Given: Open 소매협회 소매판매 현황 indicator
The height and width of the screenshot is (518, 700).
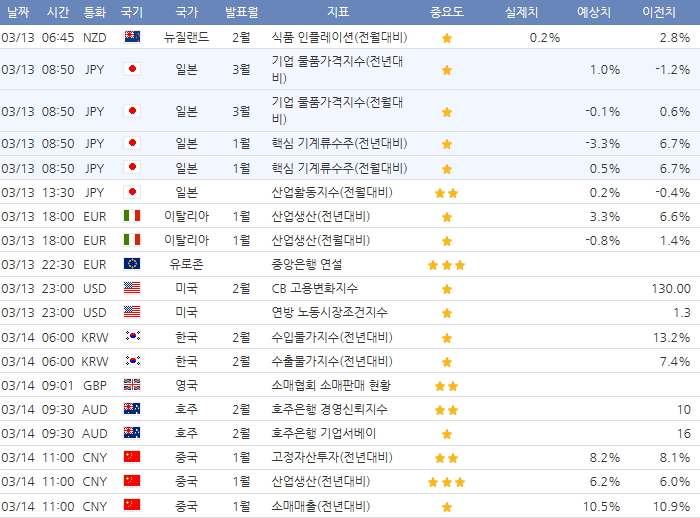Looking at the screenshot, I should (x=331, y=385).
